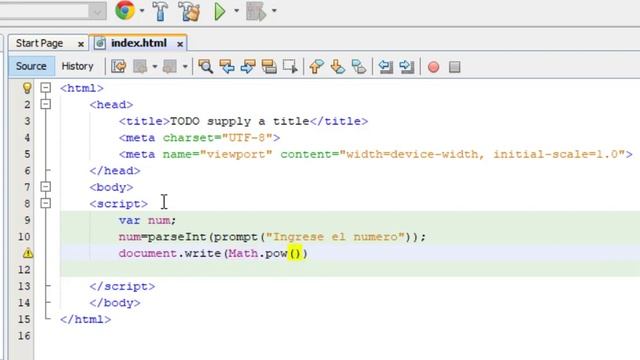Click the parseInt prompt line
This screenshot has width=640, height=360.
point(272,237)
